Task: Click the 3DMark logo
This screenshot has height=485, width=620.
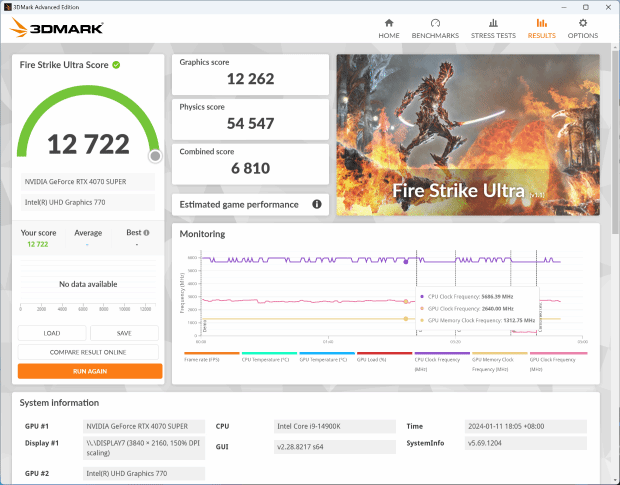Action: [57, 28]
